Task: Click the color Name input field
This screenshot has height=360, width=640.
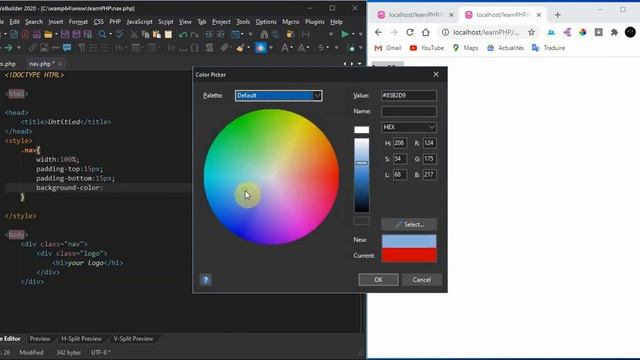Action: point(409,111)
